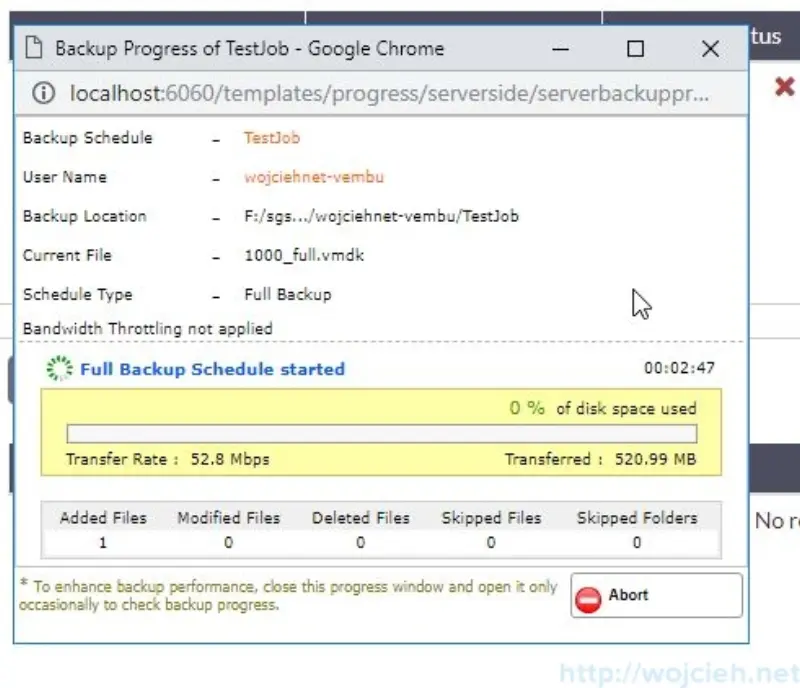Click the Skipped Files column header
Screen dimensions: 800x688
[491, 517]
